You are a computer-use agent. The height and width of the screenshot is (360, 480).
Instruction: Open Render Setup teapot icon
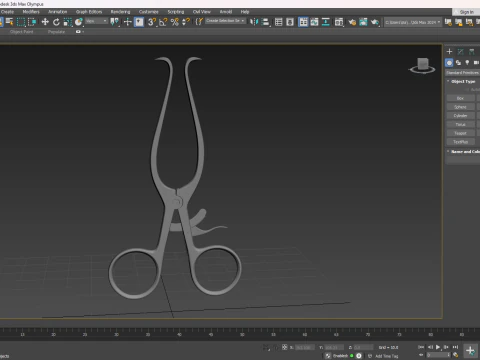coord(352,22)
